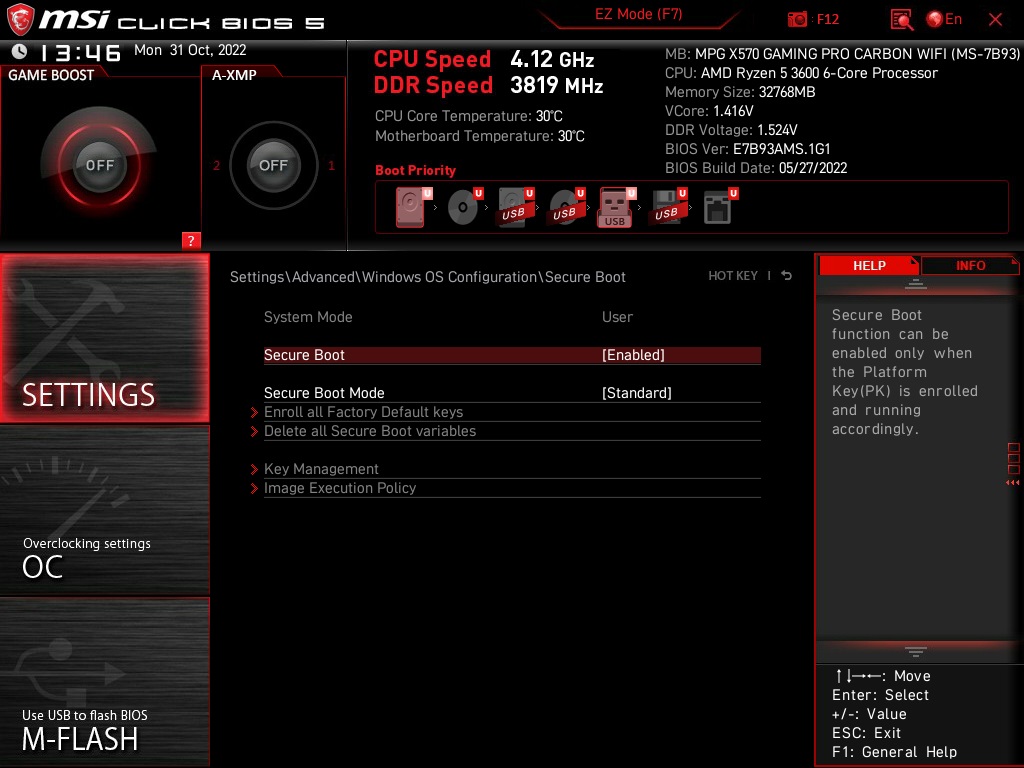Click the Memory Size 32768MB text
This screenshot has height=768, width=1024.
coord(739,92)
